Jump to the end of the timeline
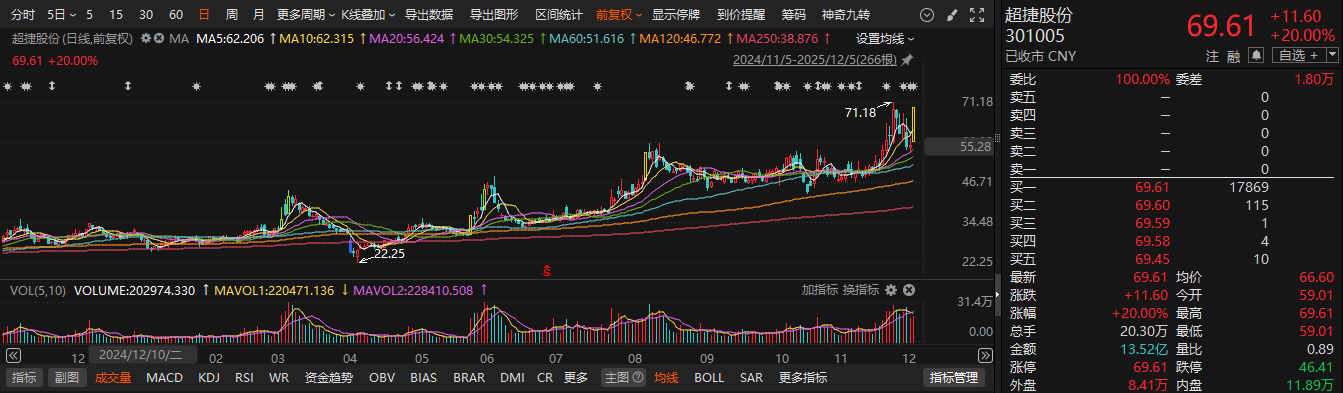 pos(985,356)
